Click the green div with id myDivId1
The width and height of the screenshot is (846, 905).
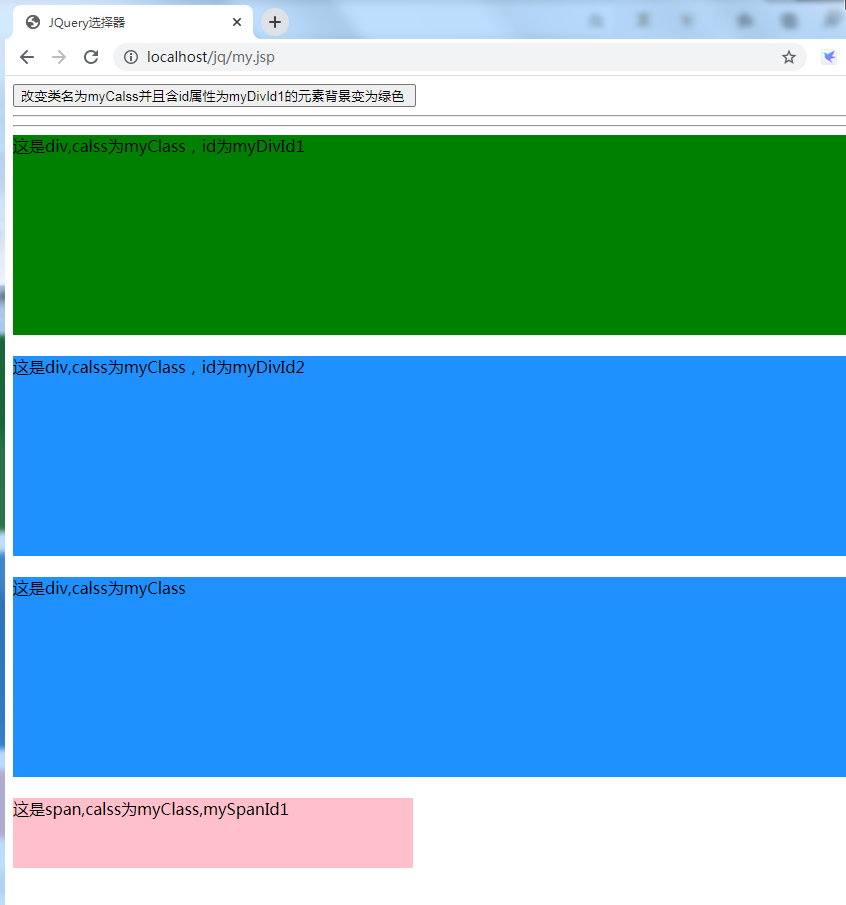429,235
